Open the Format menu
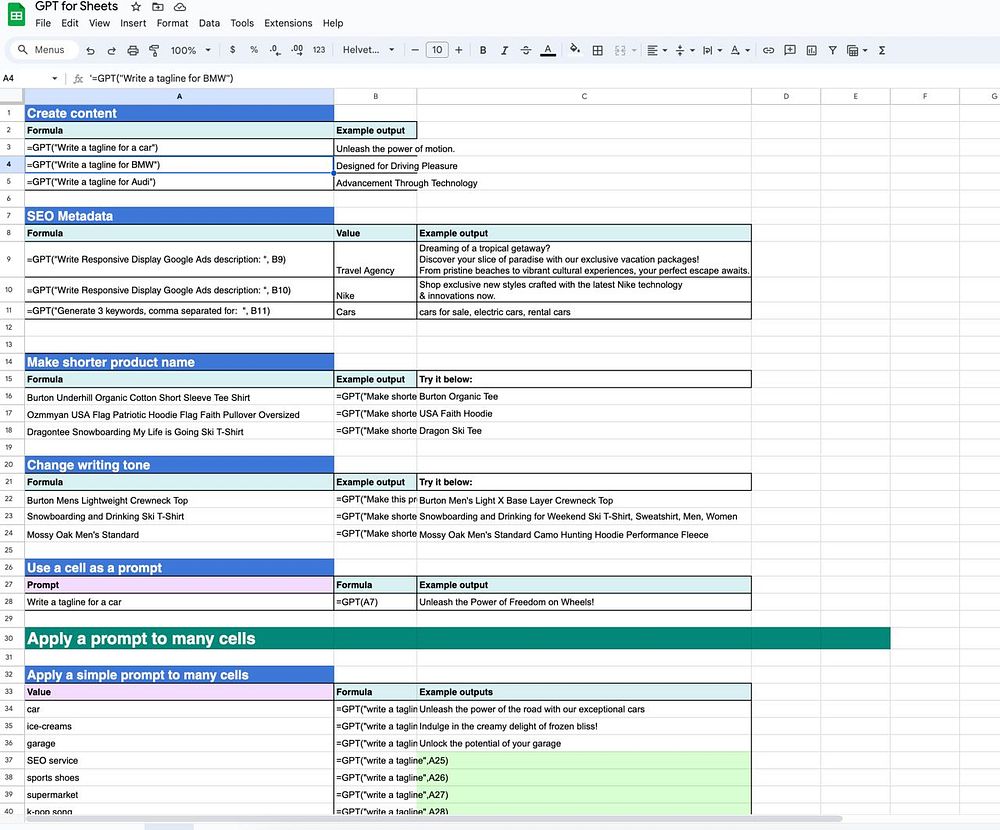This screenshot has height=830, width=1000. [x=172, y=23]
